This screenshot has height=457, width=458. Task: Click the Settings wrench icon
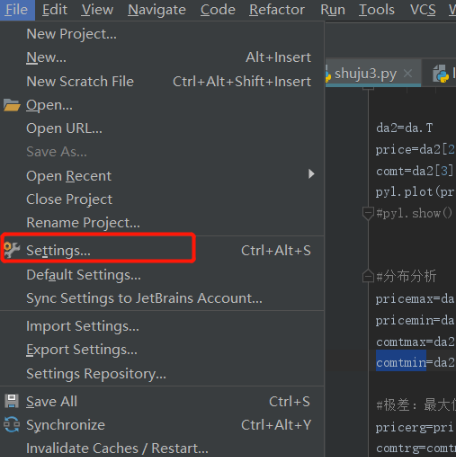click(x=12, y=250)
